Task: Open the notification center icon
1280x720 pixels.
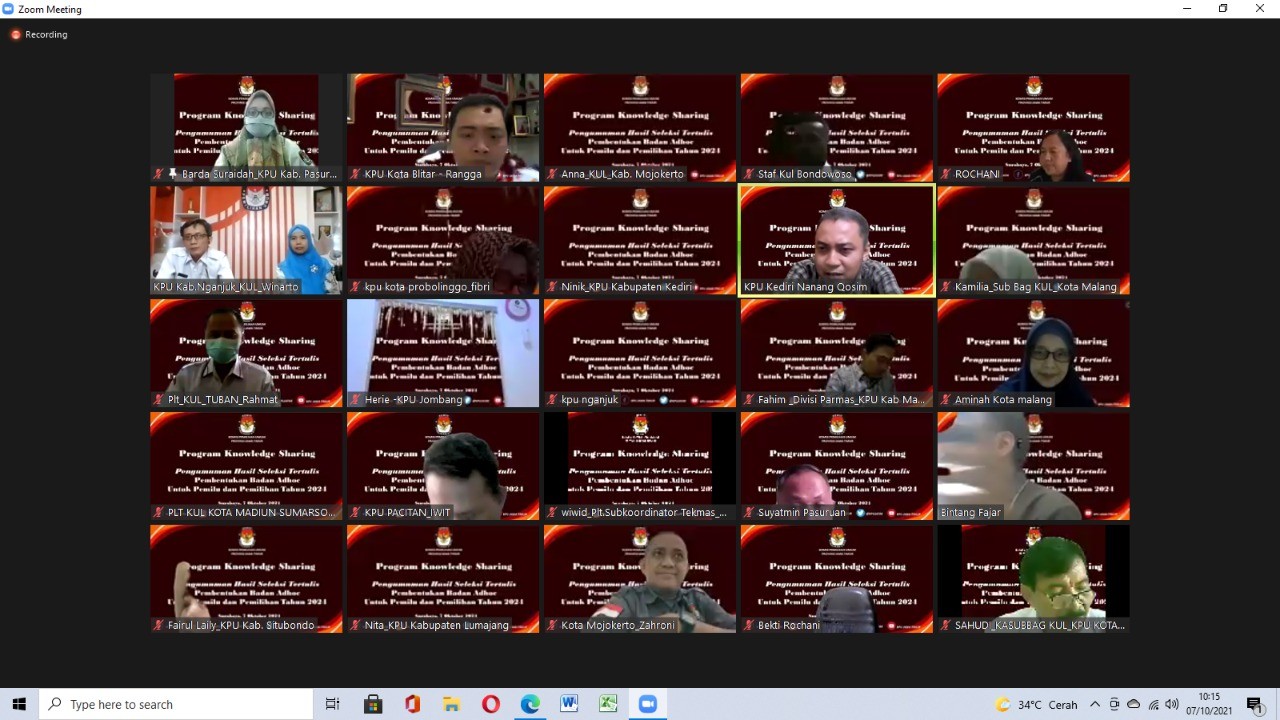Action: coord(1254,704)
